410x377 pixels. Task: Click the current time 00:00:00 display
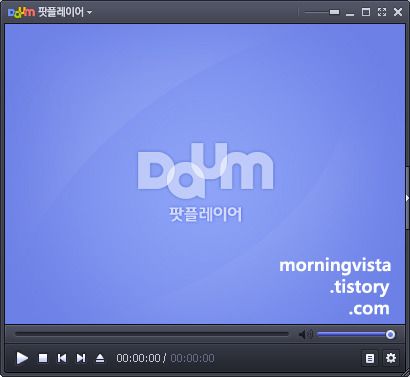coord(138,358)
